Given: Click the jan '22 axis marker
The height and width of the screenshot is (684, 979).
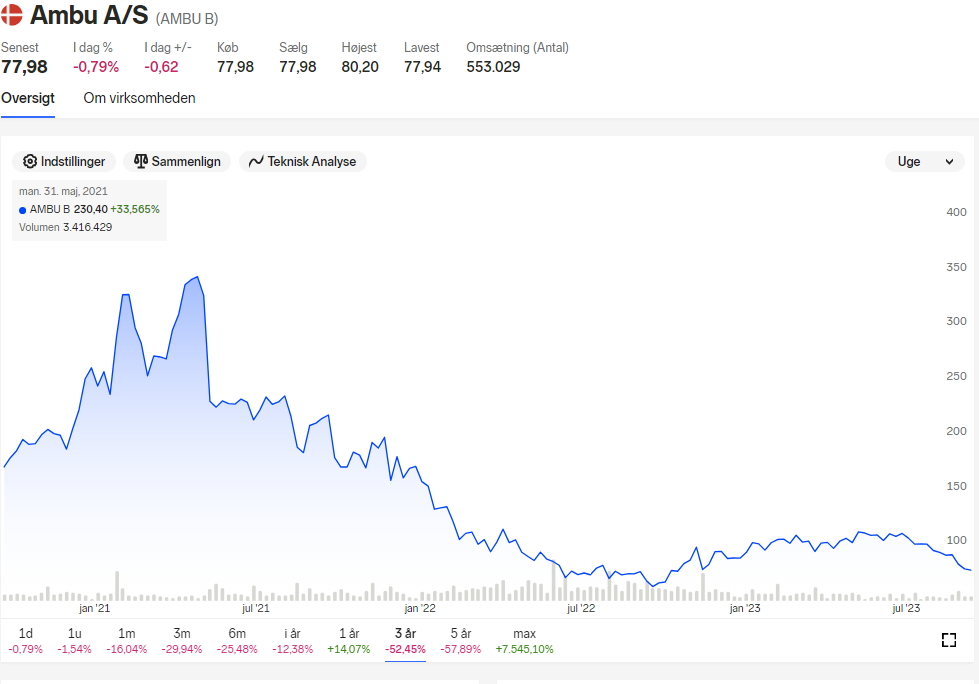Looking at the screenshot, I should [x=420, y=608].
